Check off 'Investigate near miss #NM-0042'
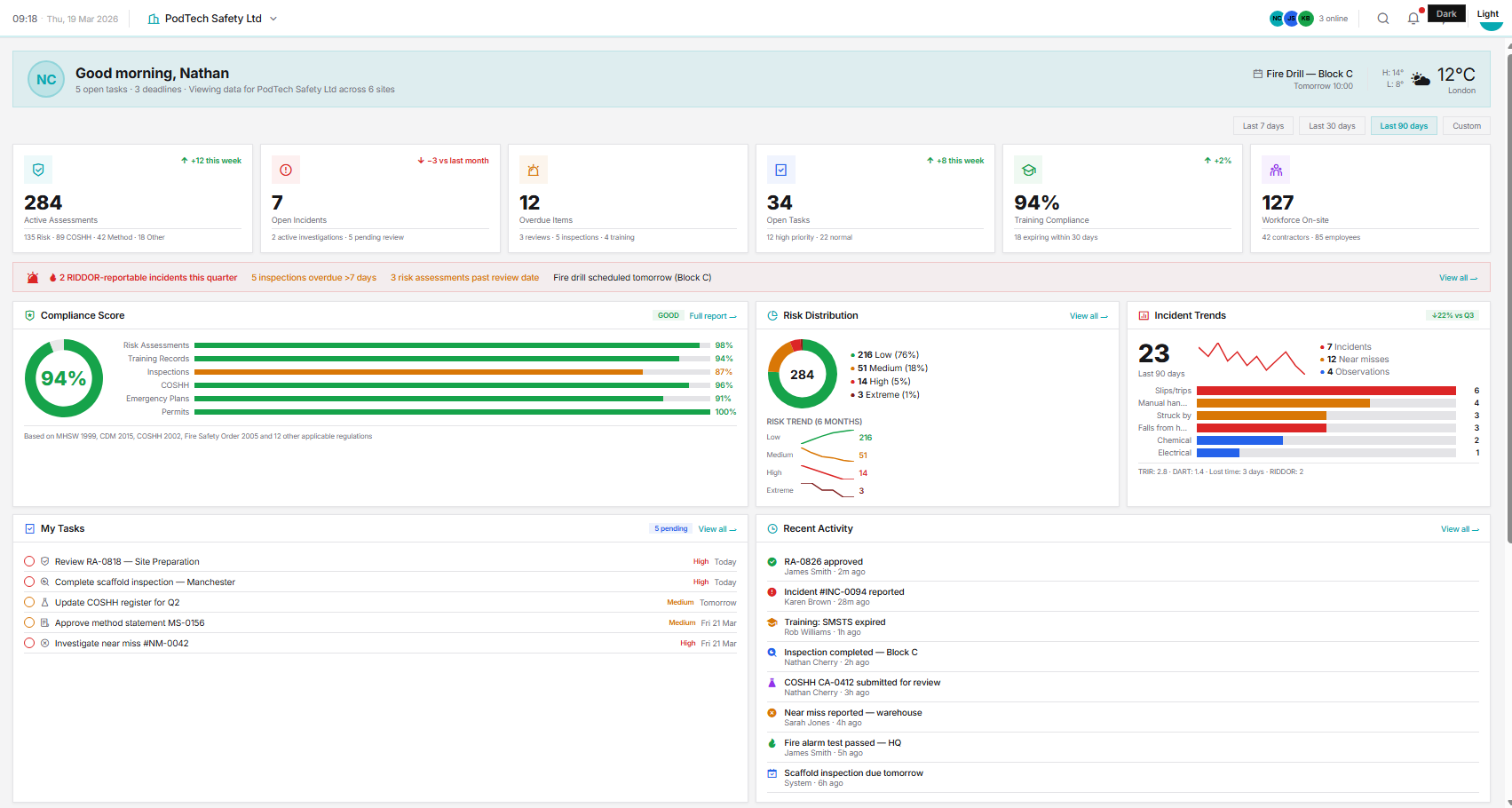 29,643
